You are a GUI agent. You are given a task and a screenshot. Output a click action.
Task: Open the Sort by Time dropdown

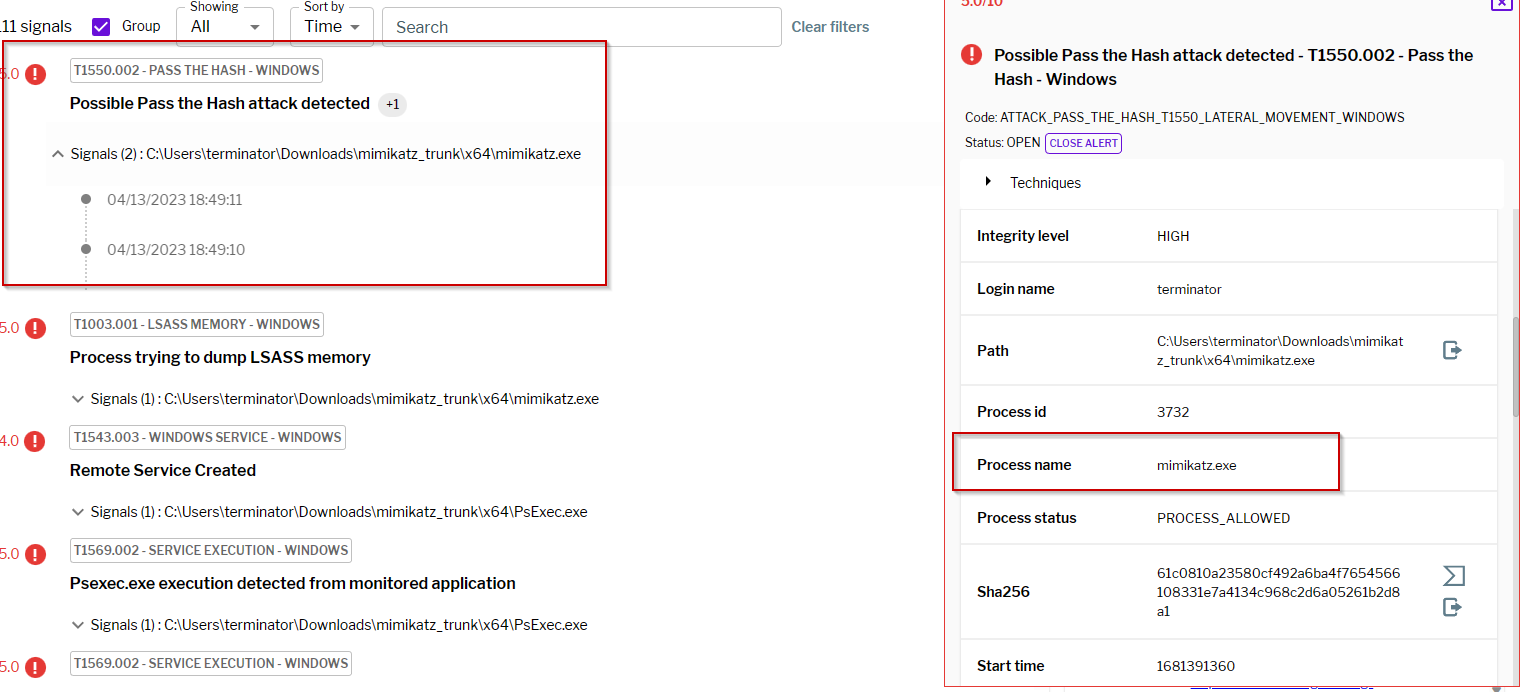[x=332, y=27]
